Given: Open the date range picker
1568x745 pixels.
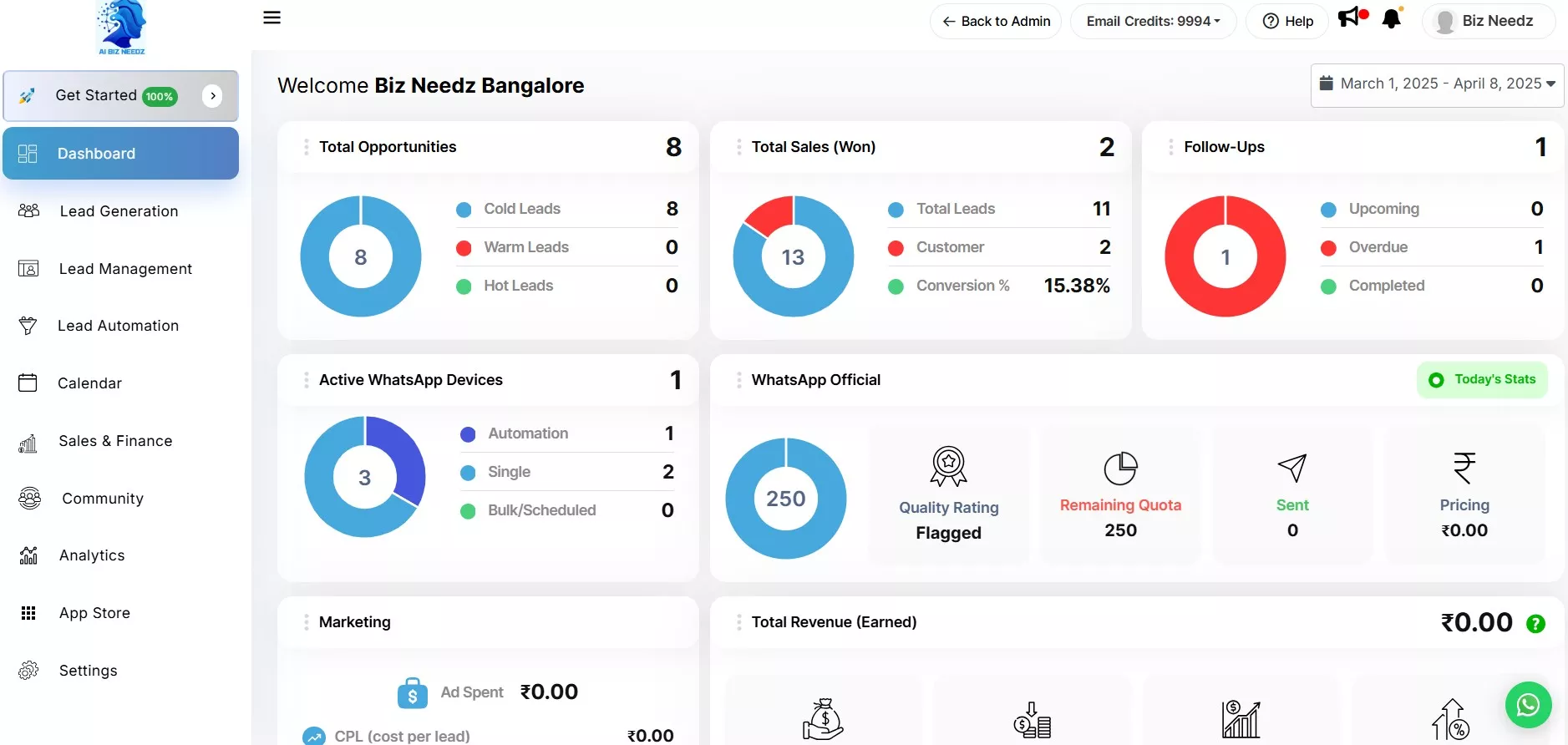Looking at the screenshot, I should point(1437,84).
